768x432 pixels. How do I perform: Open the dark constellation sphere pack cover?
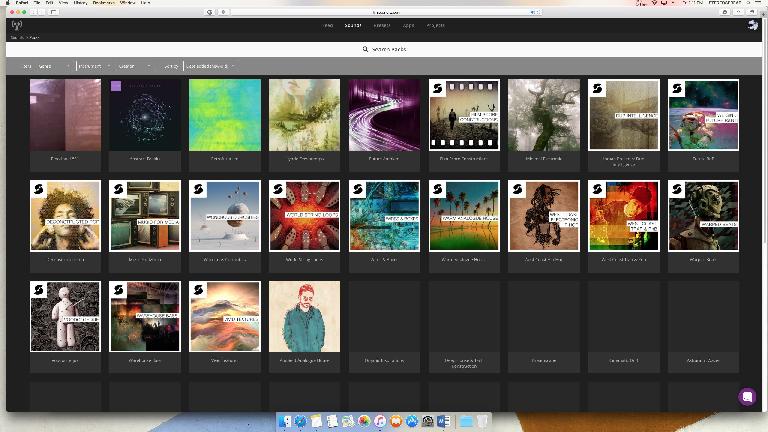[145, 115]
